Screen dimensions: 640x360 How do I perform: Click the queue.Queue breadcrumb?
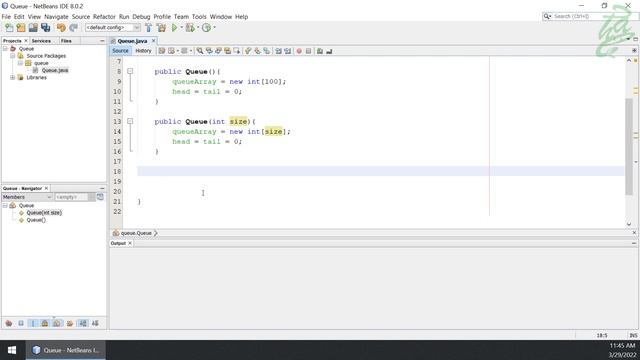click(136, 233)
